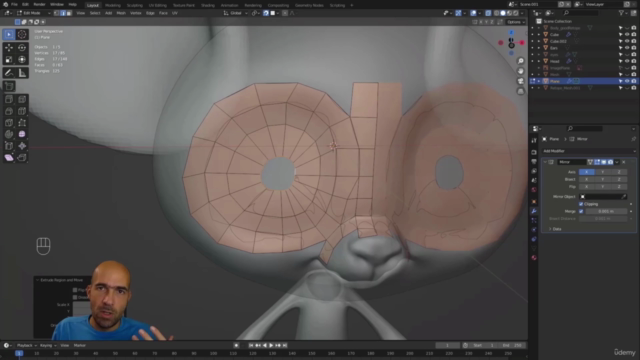Select the Edge Slide tool
This screenshot has width=640, height=360.
[9, 146]
